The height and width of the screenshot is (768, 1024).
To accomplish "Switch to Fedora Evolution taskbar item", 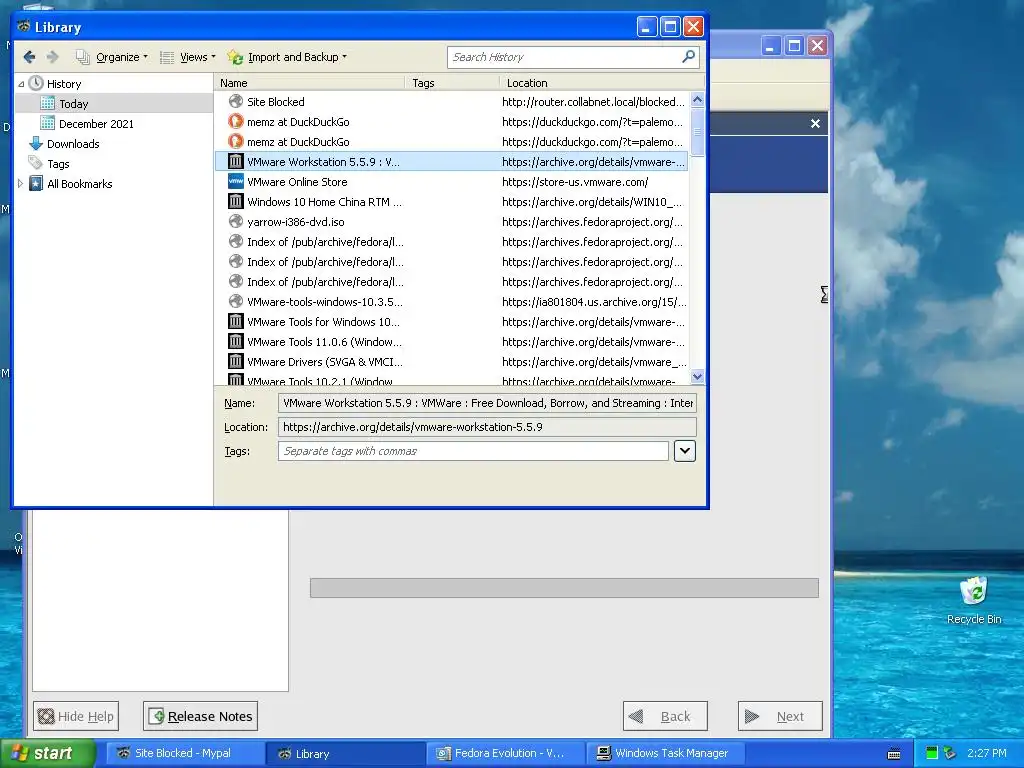I will pos(504,753).
